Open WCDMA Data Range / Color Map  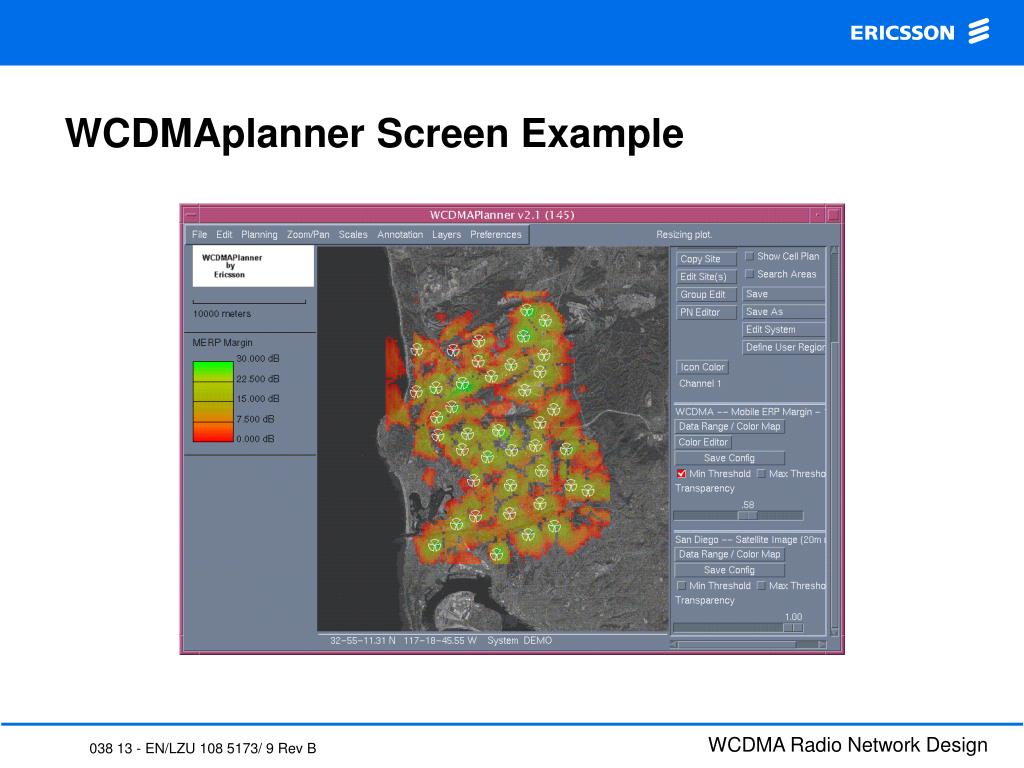[729, 426]
